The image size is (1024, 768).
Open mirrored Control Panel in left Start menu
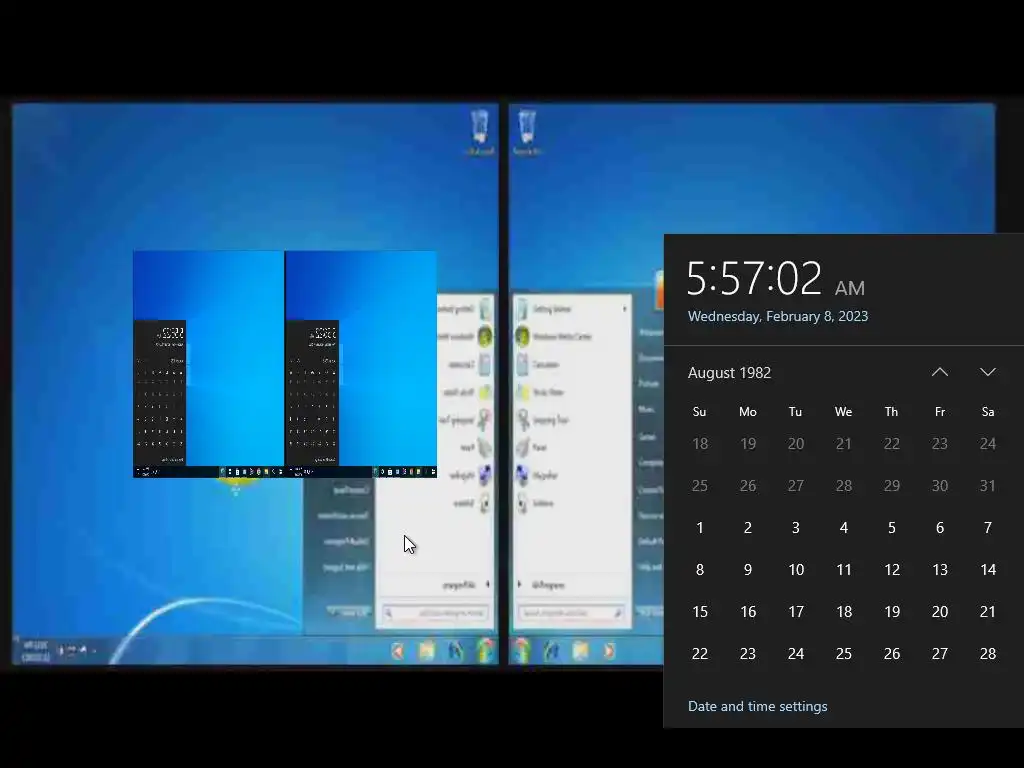(351, 490)
